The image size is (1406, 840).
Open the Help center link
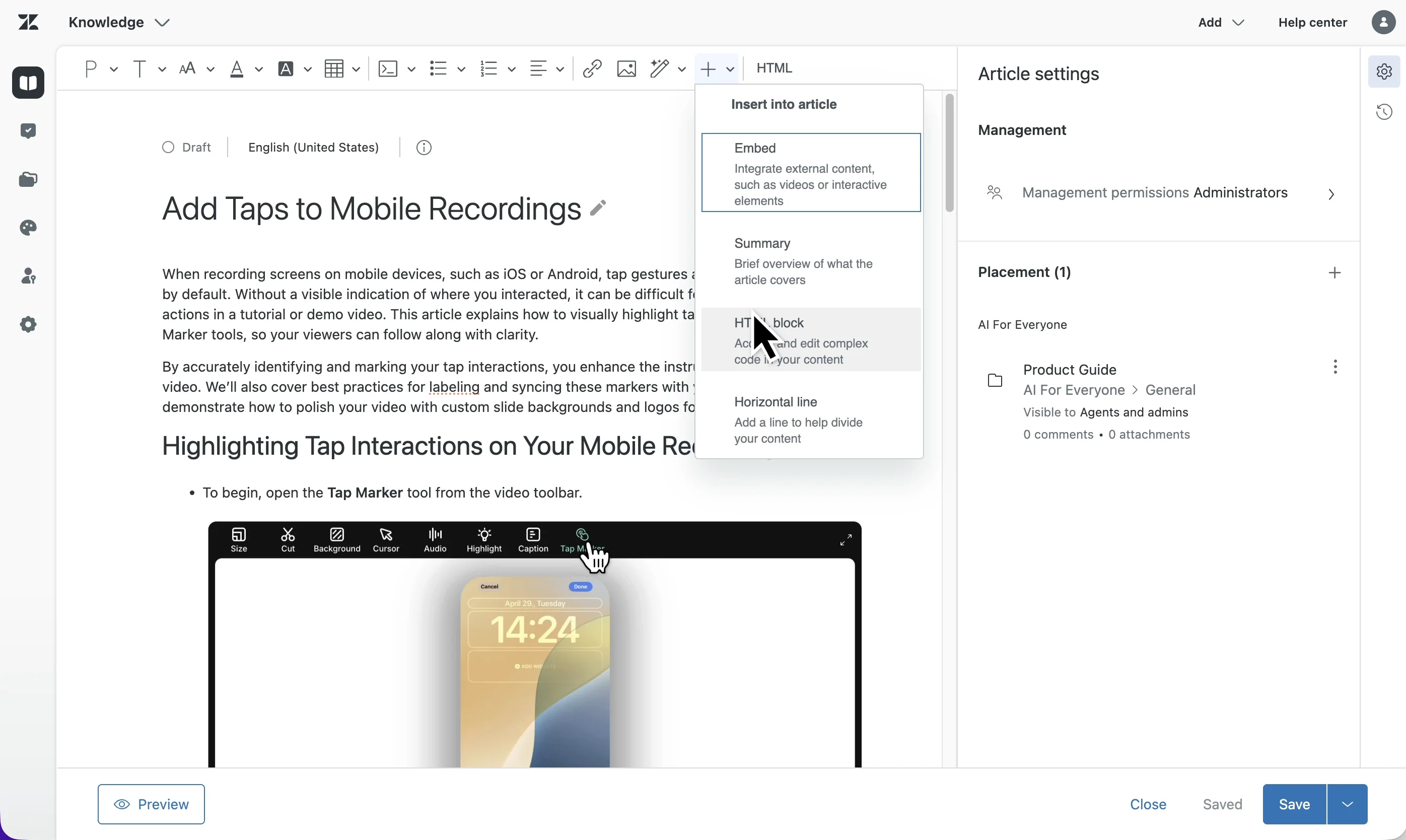tap(1313, 22)
